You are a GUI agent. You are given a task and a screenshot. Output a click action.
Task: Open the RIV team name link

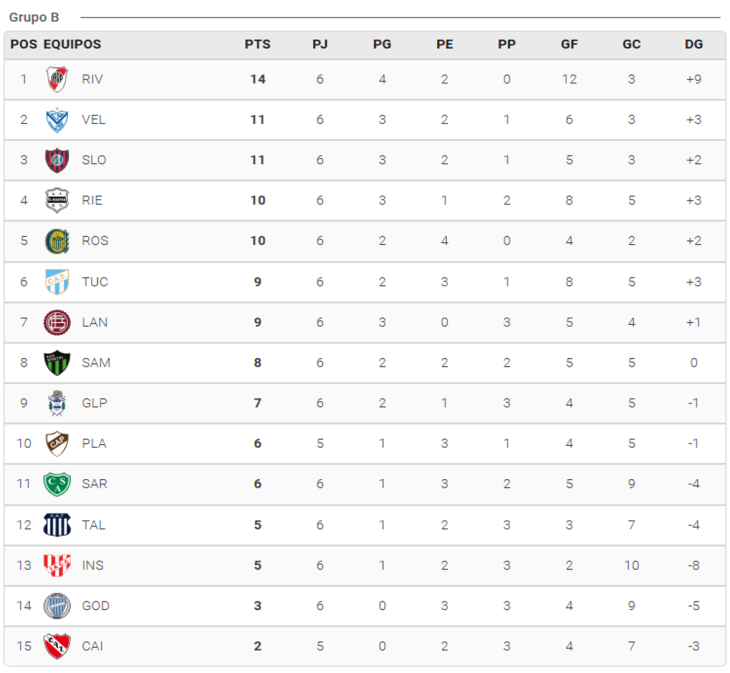(x=92, y=79)
